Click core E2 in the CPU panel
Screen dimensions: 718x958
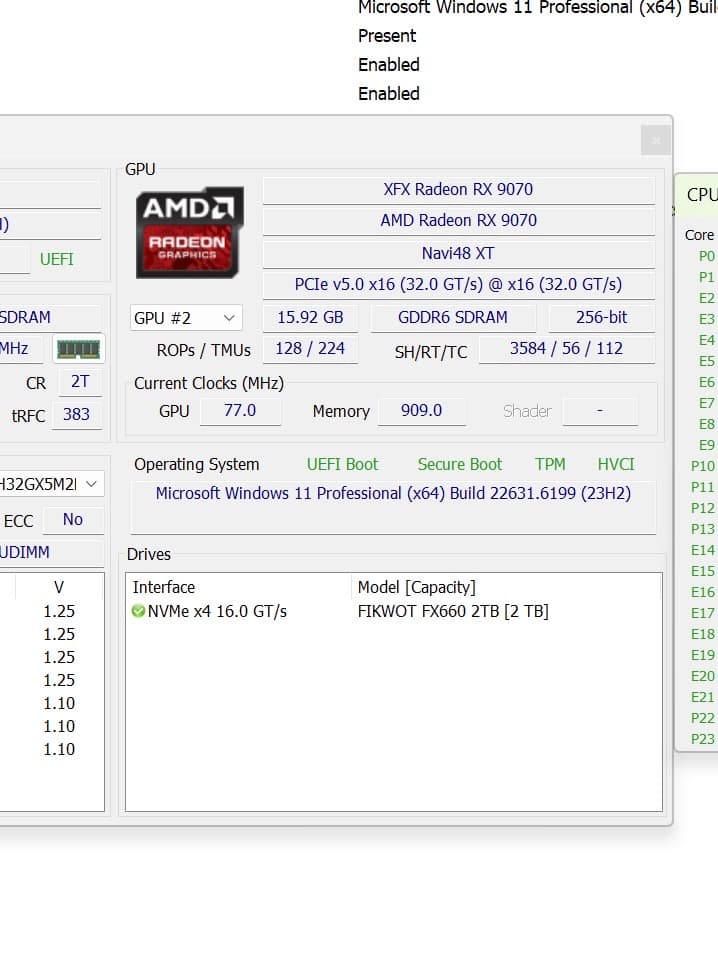click(x=706, y=298)
